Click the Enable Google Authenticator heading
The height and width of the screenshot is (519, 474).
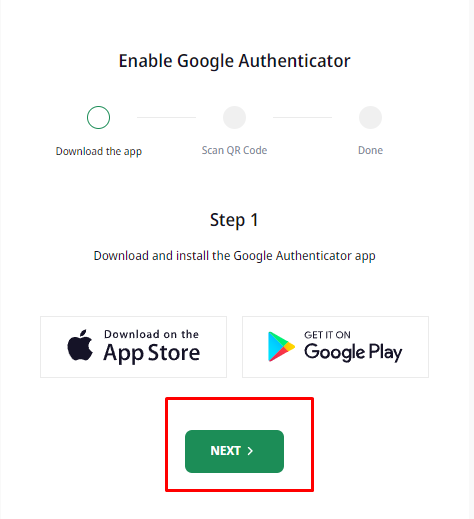pos(234,61)
